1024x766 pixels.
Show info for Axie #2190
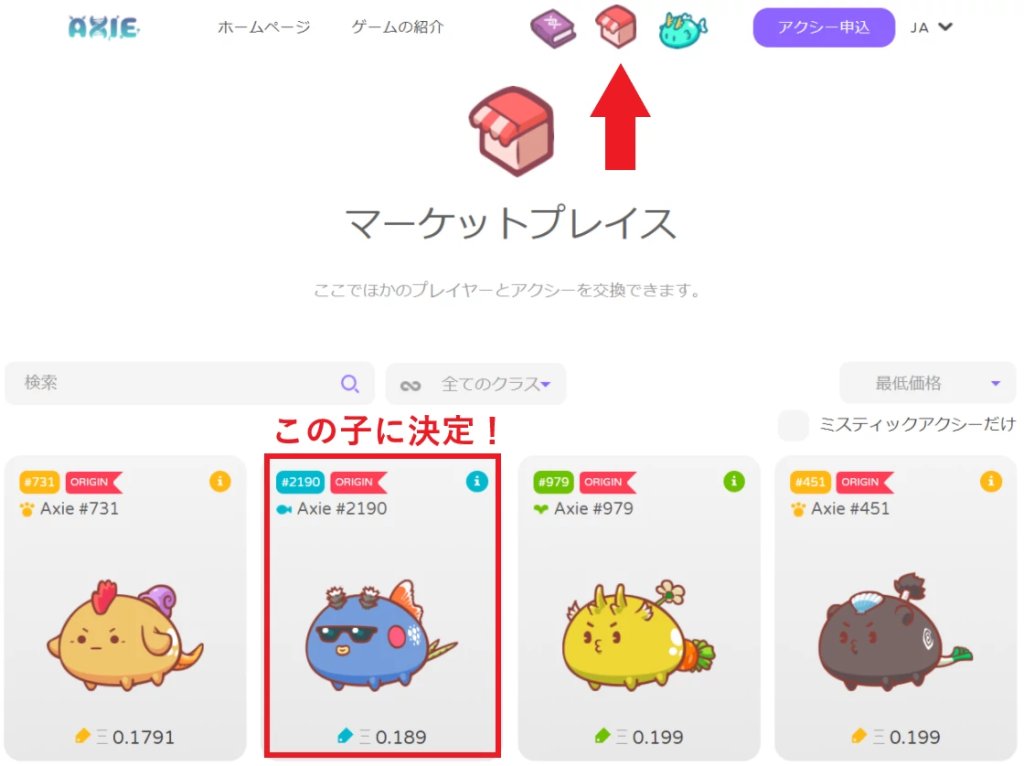(x=477, y=482)
